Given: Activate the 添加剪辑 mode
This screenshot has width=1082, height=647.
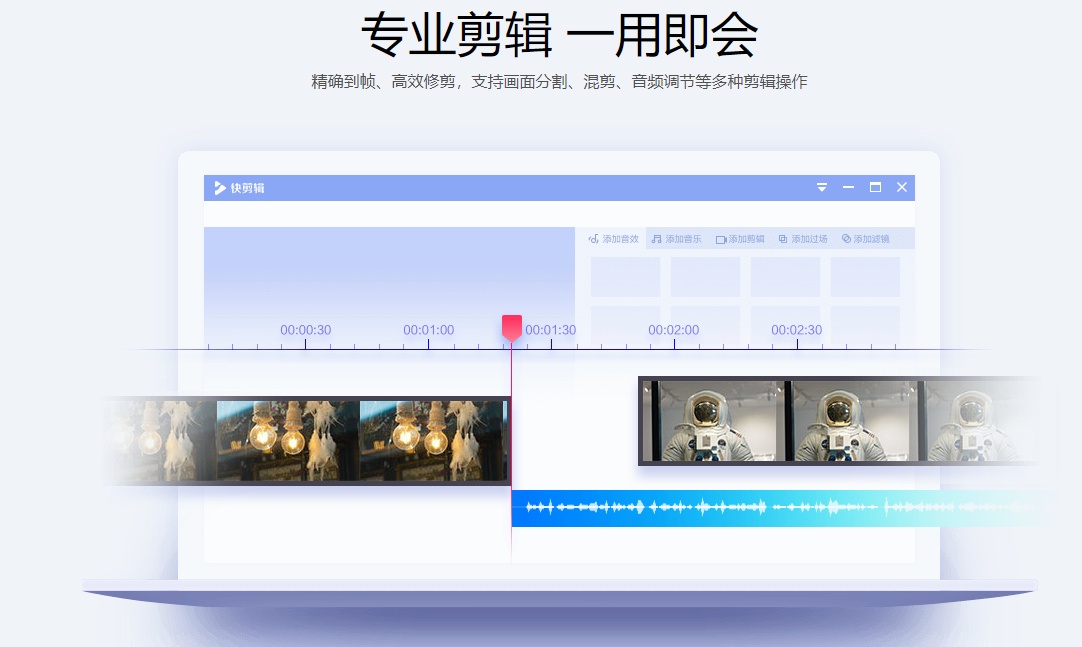Looking at the screenshot, I should click(x=742, y=238).
